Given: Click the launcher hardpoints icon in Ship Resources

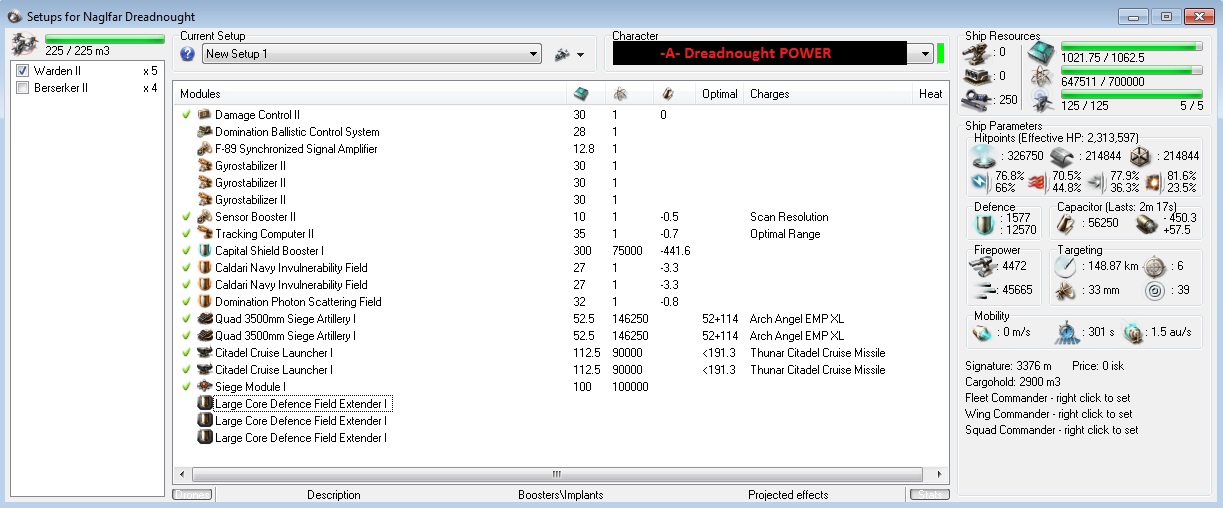Looking at the screenshot, I should pos(976,76).
